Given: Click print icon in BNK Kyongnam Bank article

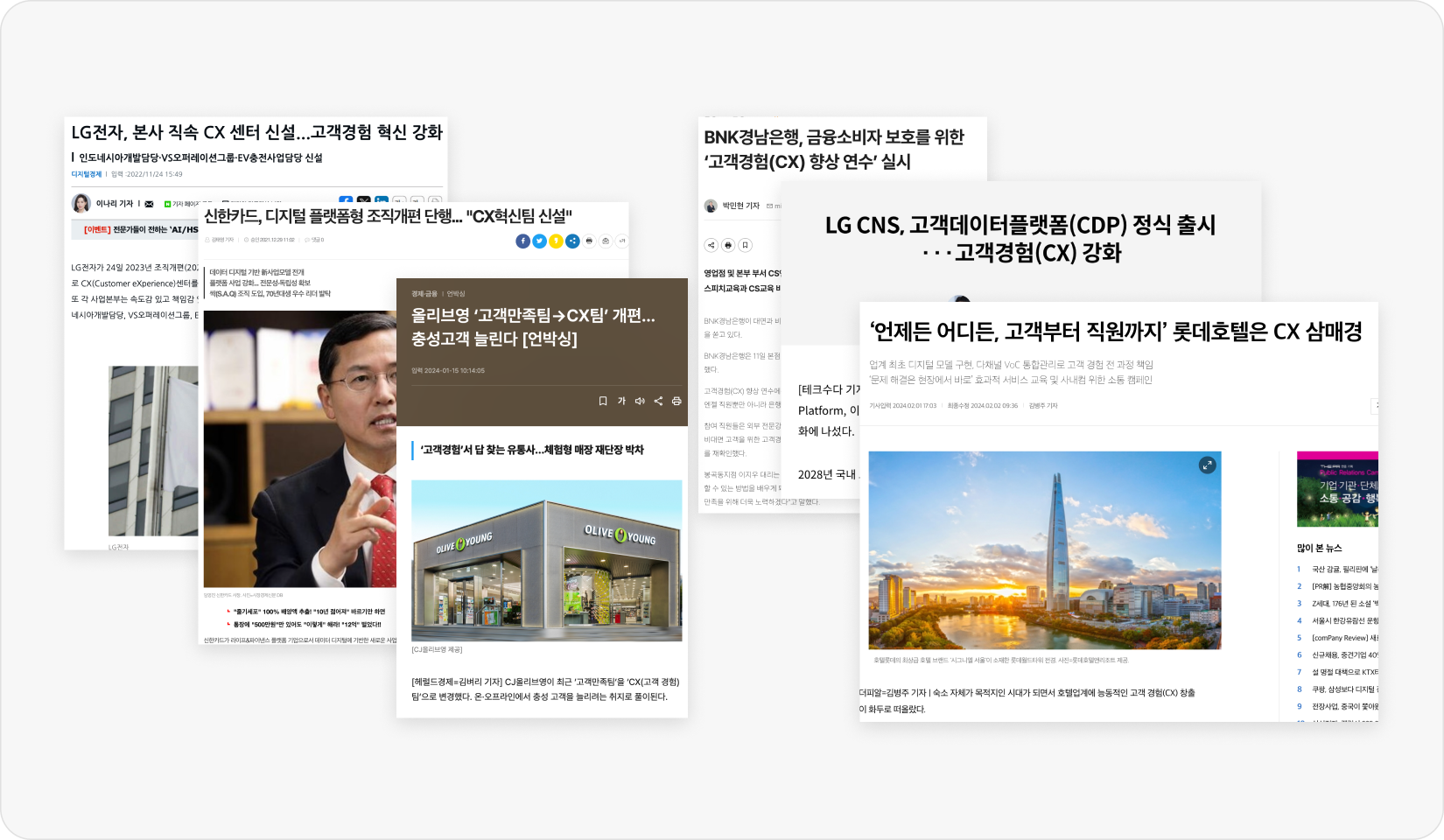Looking at the screenshot, I should tap(728, 245).
